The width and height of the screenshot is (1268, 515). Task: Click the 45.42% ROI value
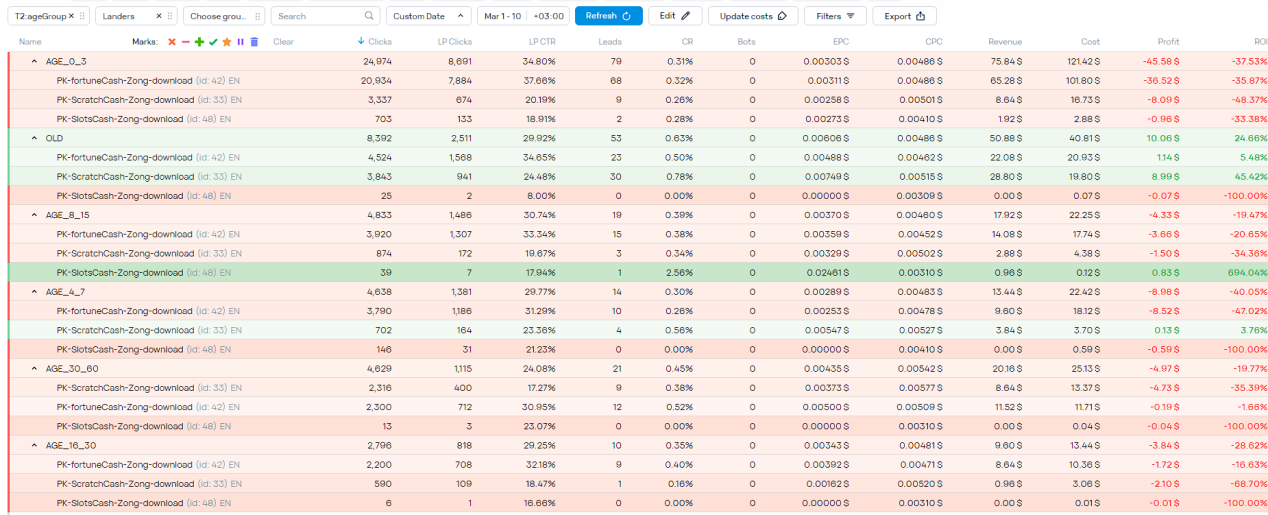coord(1250,176)
